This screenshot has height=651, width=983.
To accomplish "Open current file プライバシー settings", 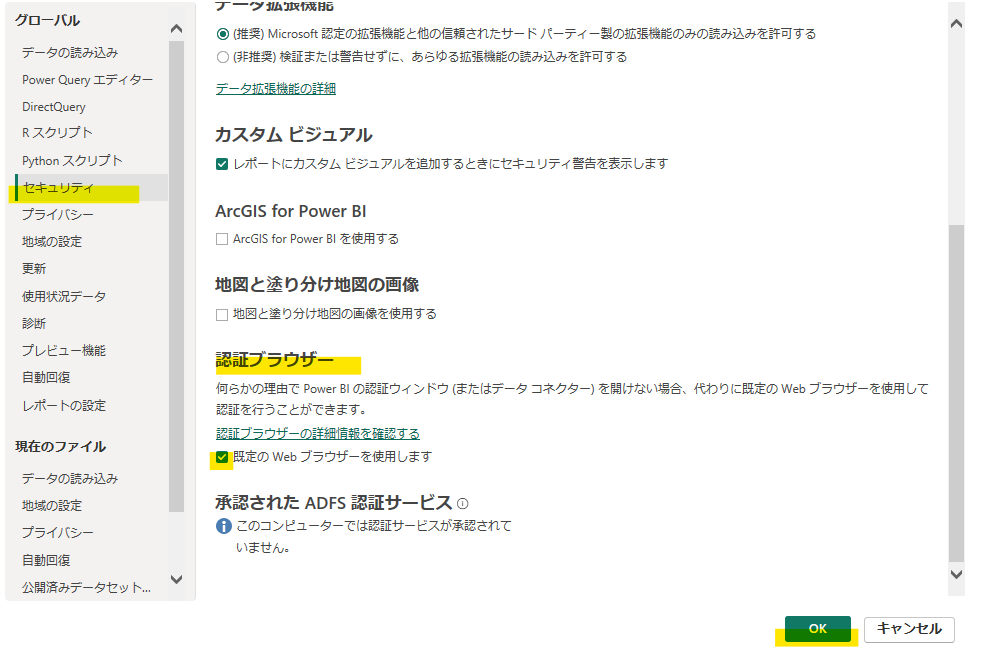I will coord(58,532).
